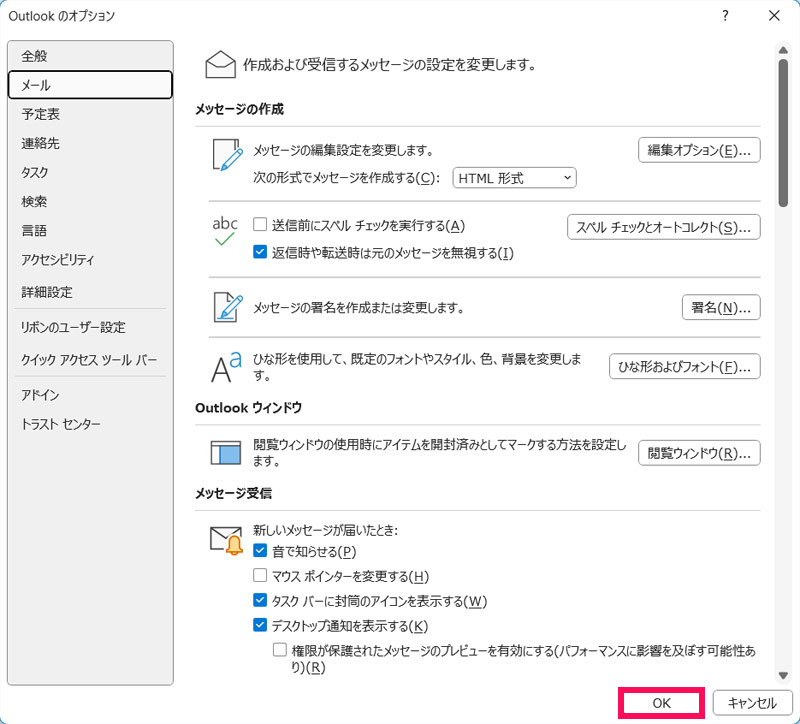Uncheck 返信時や転送時は元のメッセージを無視する
Image resolution: width=800 pixels, height=724 pixels.
(260, 252)
